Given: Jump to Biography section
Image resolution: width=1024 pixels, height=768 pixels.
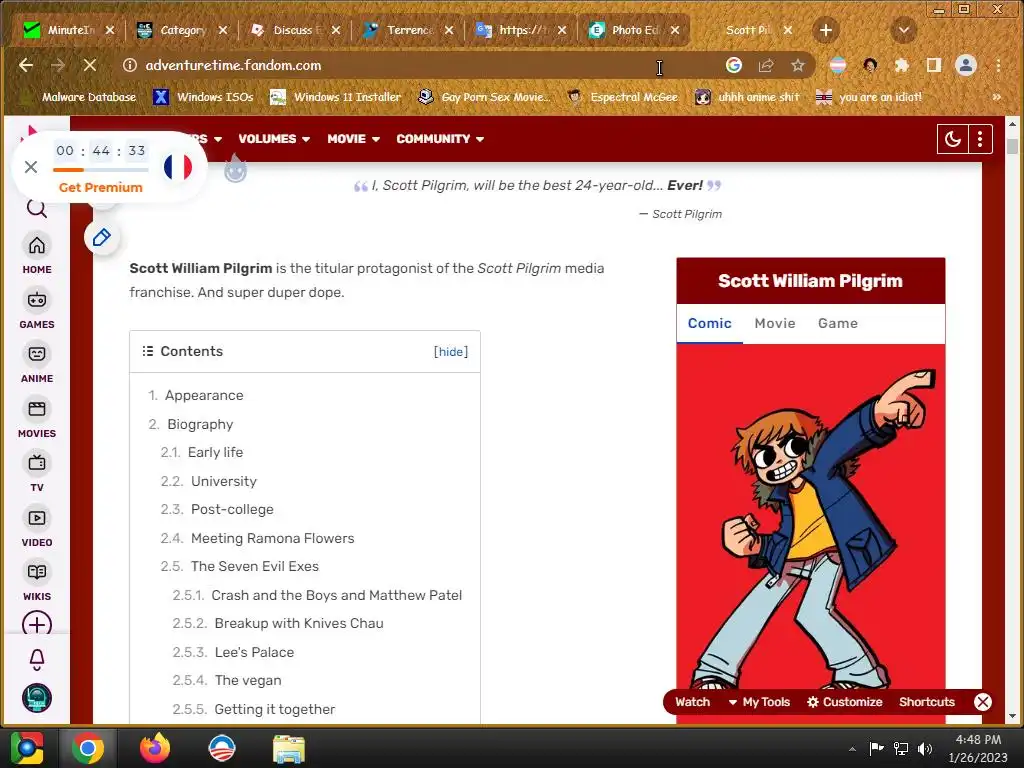Looking at the screenshot, I should (x=200, y=424).
